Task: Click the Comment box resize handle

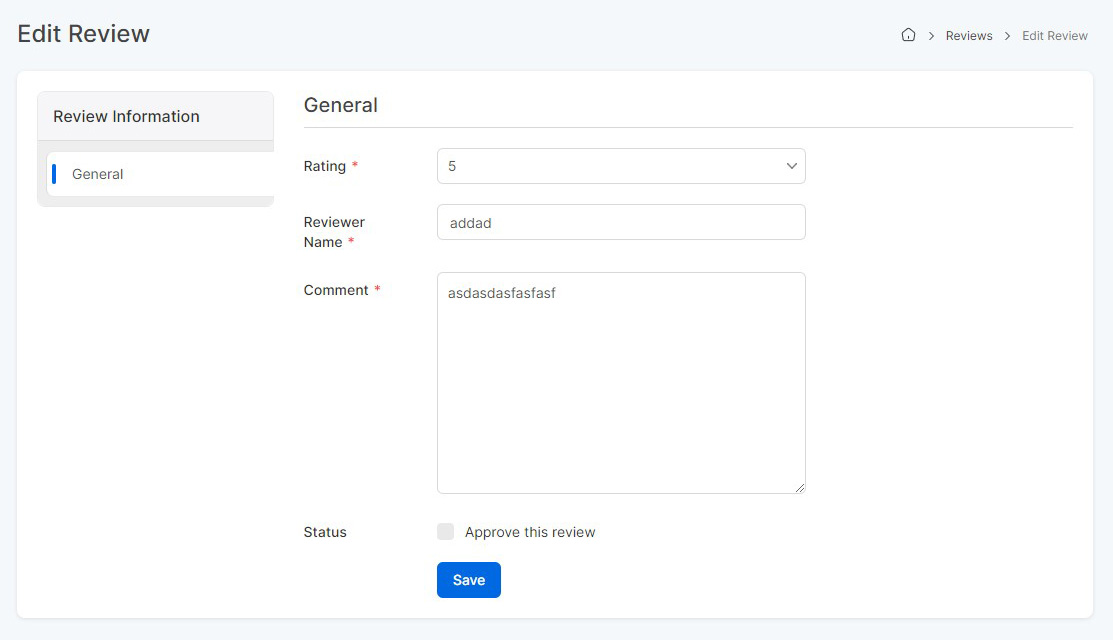Action: [x=799, y=487]
